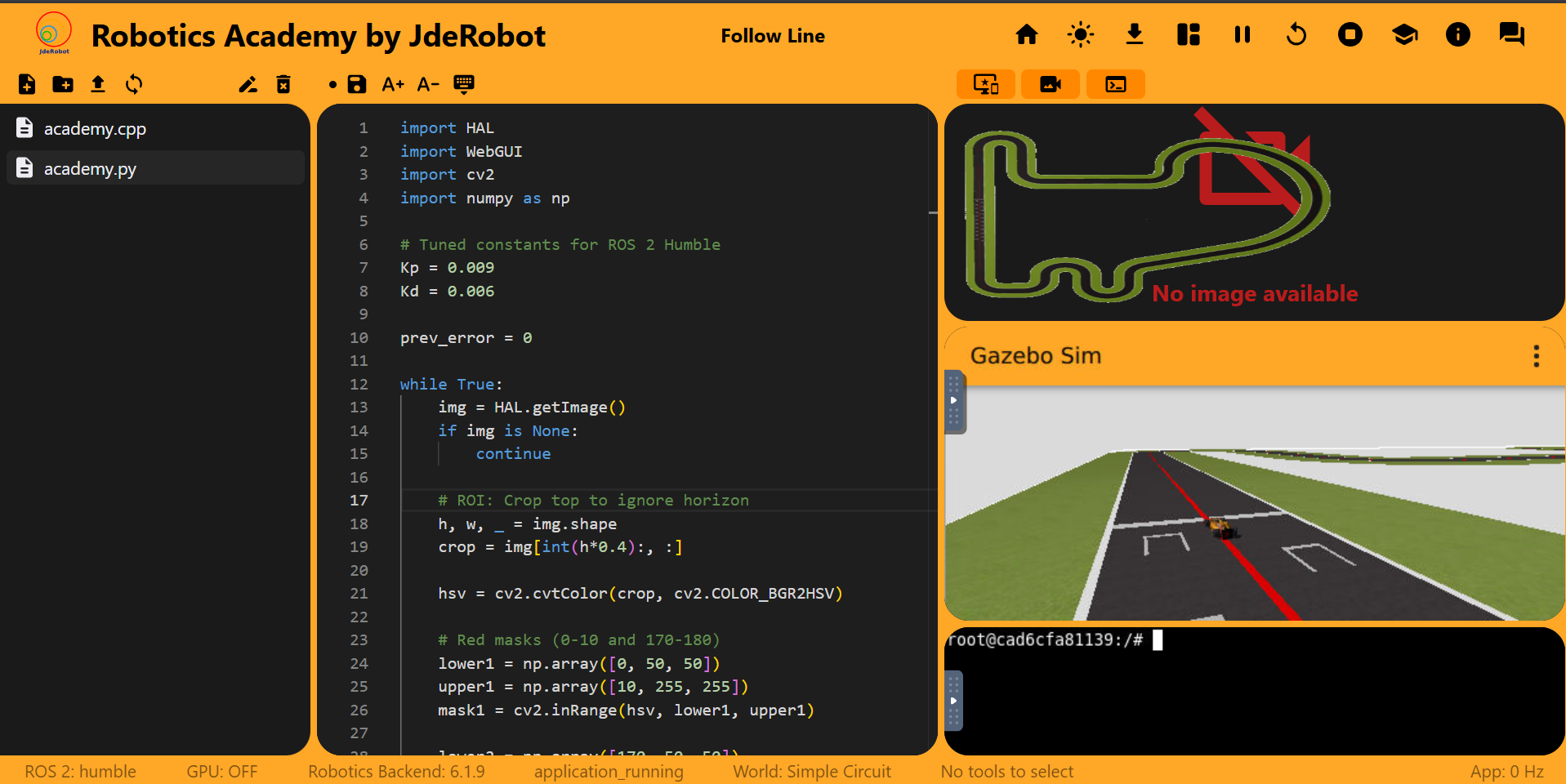Rename the selected file pencil icon

248,84
